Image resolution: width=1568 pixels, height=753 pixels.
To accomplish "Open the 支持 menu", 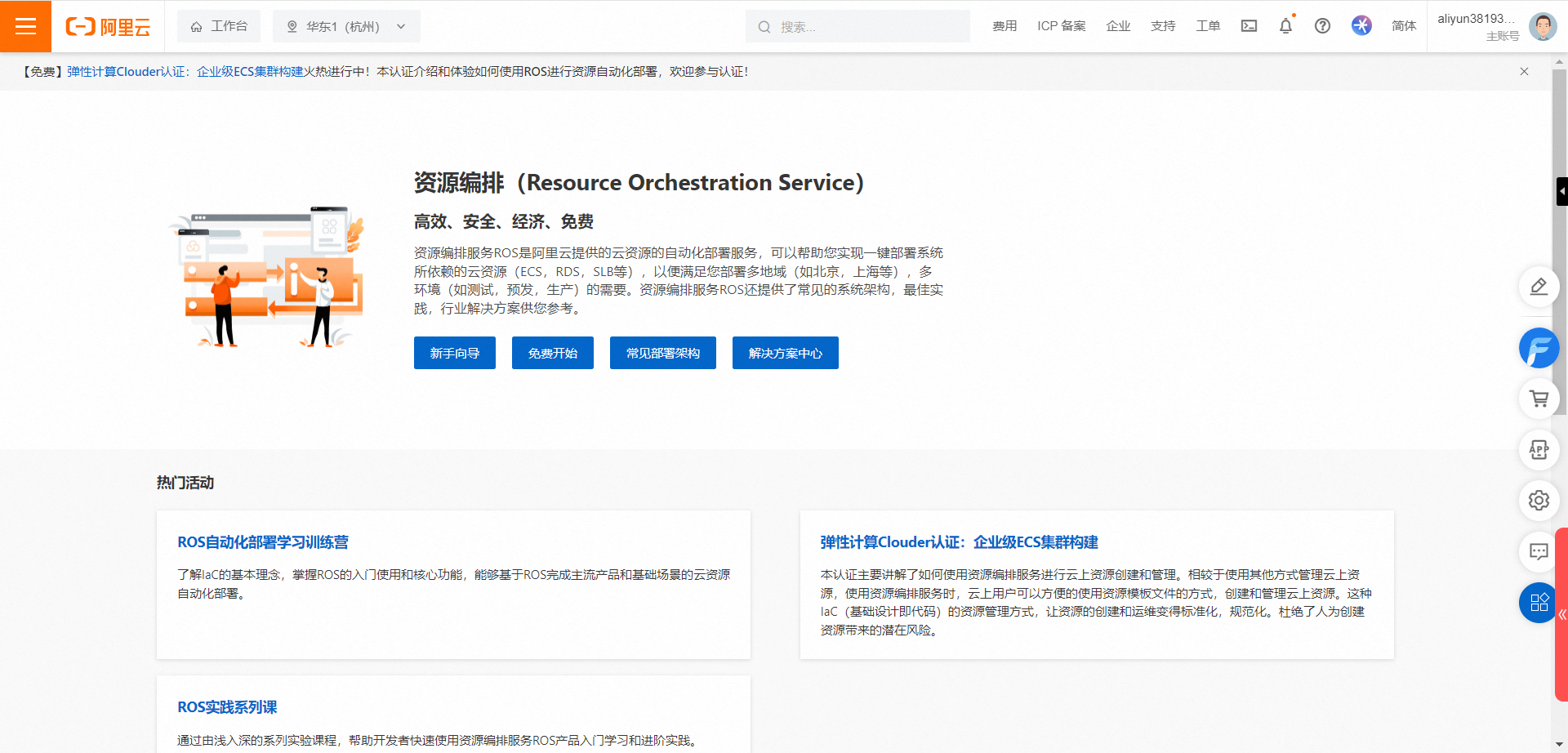I will pyautogui.click(x=1163, y=26).
